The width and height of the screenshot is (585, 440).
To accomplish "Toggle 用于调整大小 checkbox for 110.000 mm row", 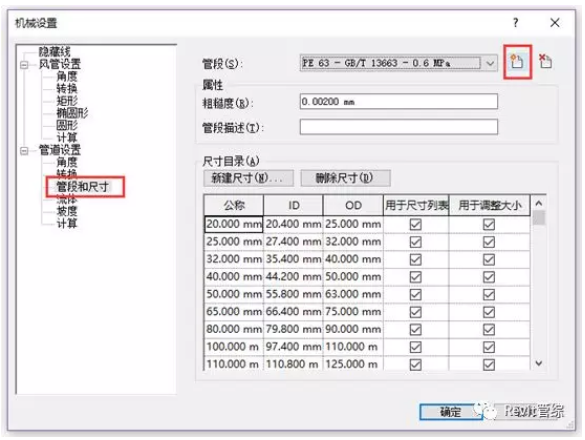I will coord(489,364).
